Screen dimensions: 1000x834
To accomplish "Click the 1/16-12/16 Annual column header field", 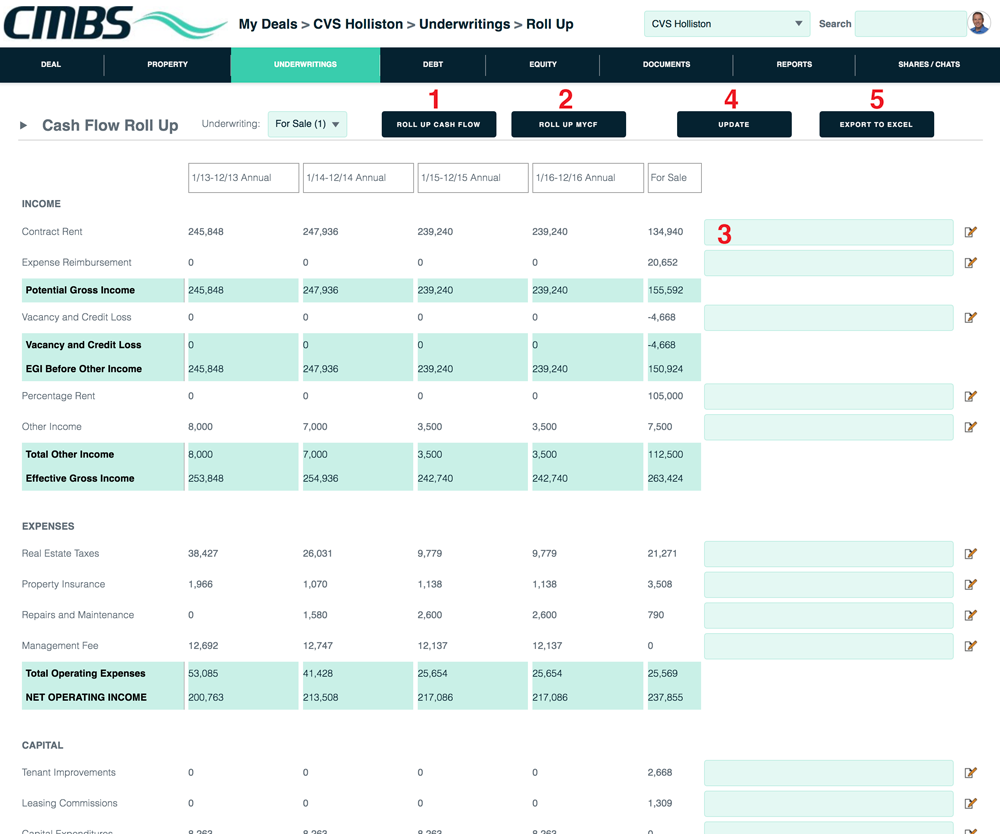I will tap(588, 178).
